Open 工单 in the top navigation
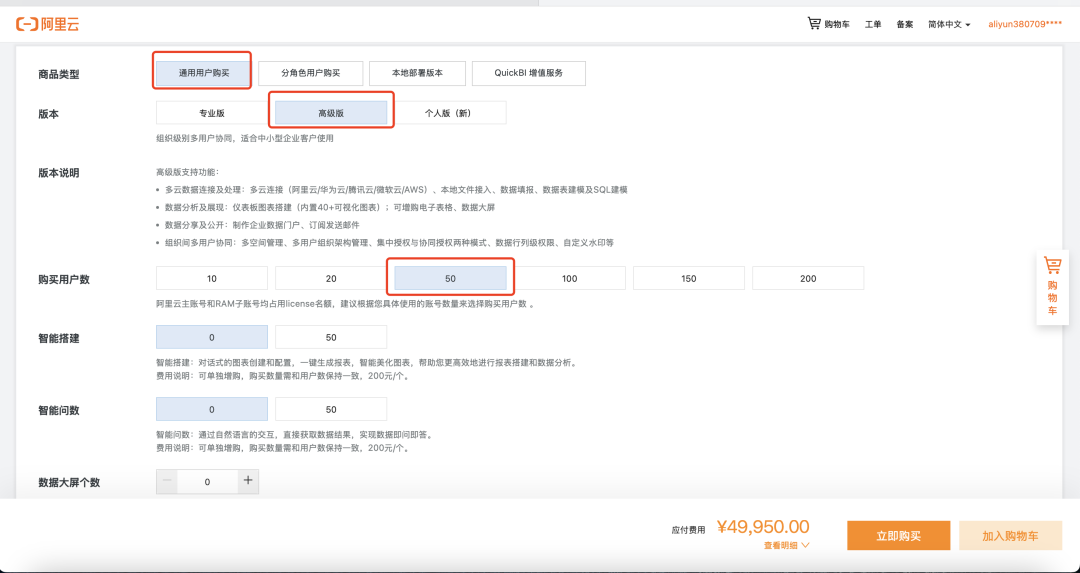This screenshot has height=573, width=1080. 873,24
